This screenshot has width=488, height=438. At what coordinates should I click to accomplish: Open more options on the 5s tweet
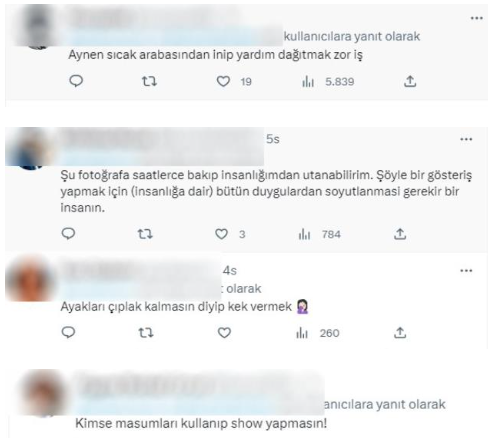466,139
